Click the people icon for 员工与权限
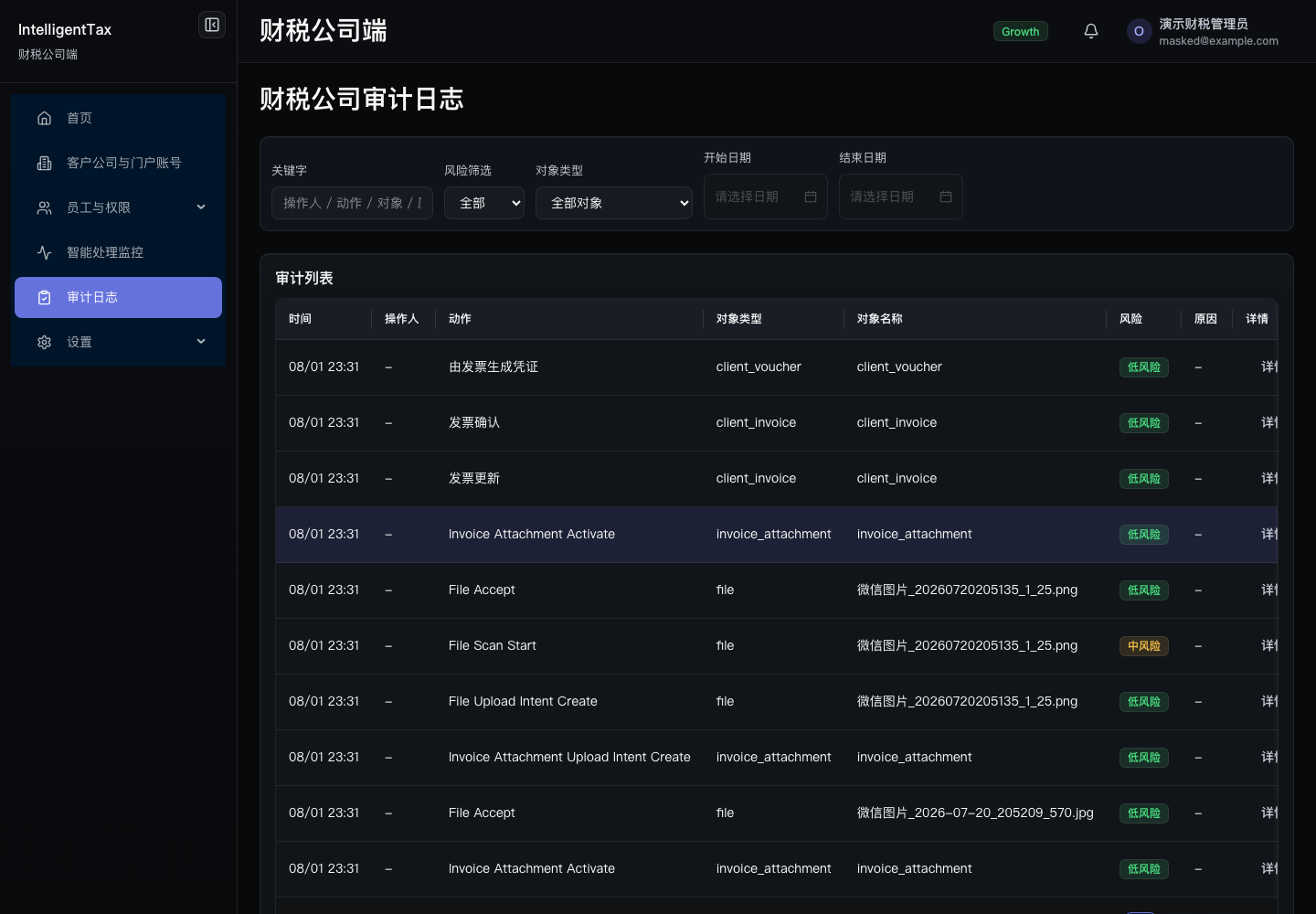The height and width of the screenshot is (914, 1316). click(44, 207)
